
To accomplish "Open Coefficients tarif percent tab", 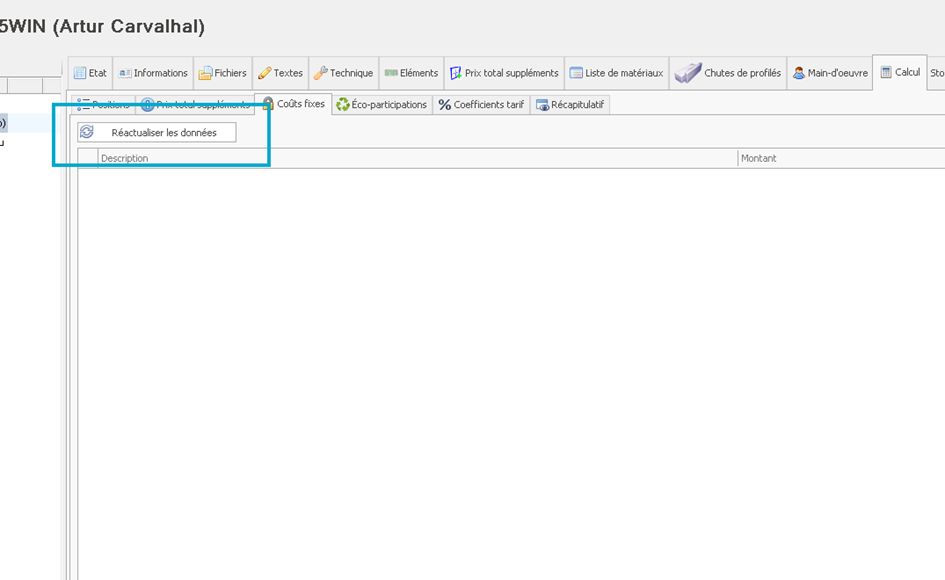I will pyautogui.click(x=481, y=105).
